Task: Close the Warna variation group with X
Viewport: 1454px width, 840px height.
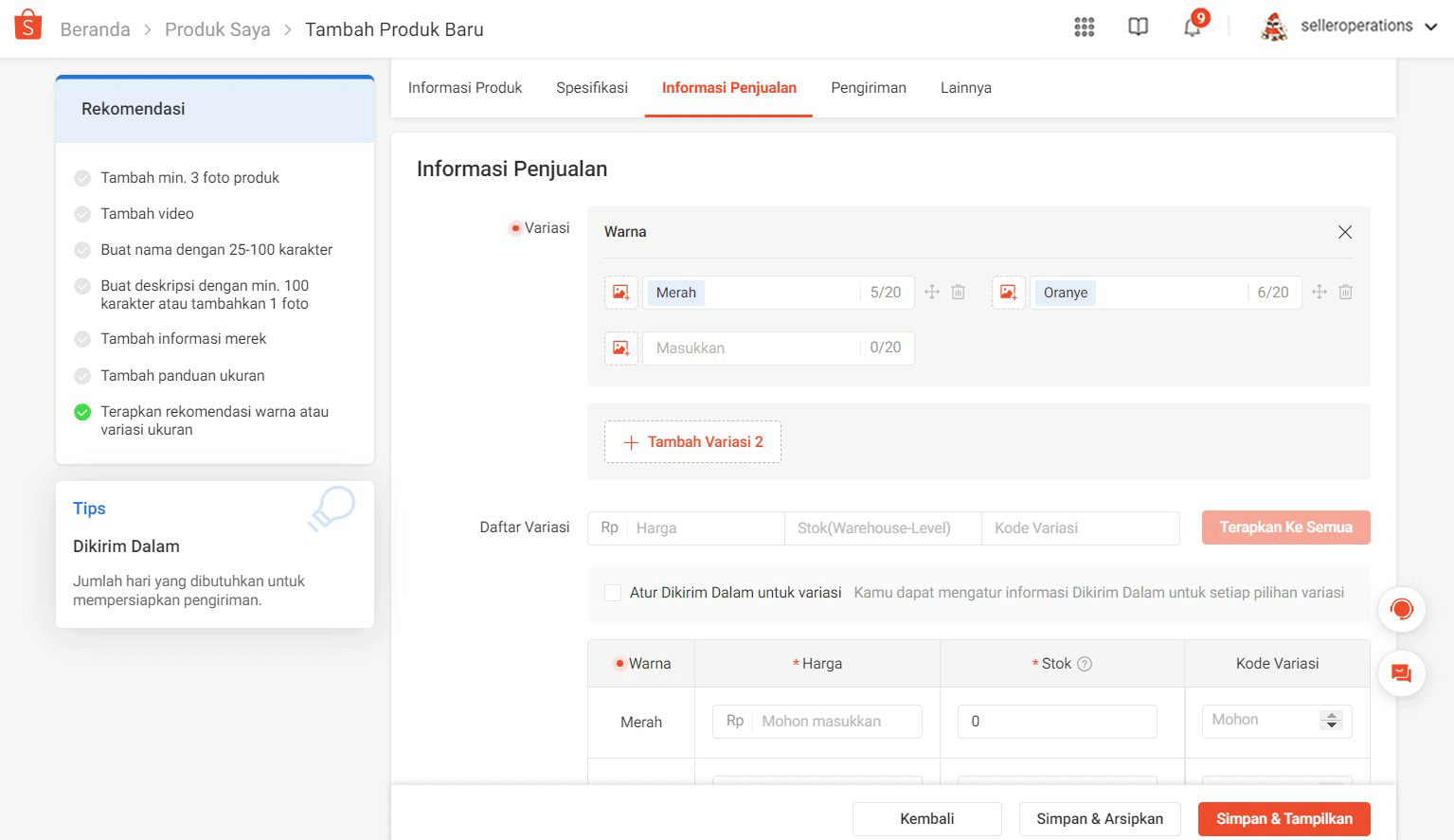Action: pos(1345,231)
